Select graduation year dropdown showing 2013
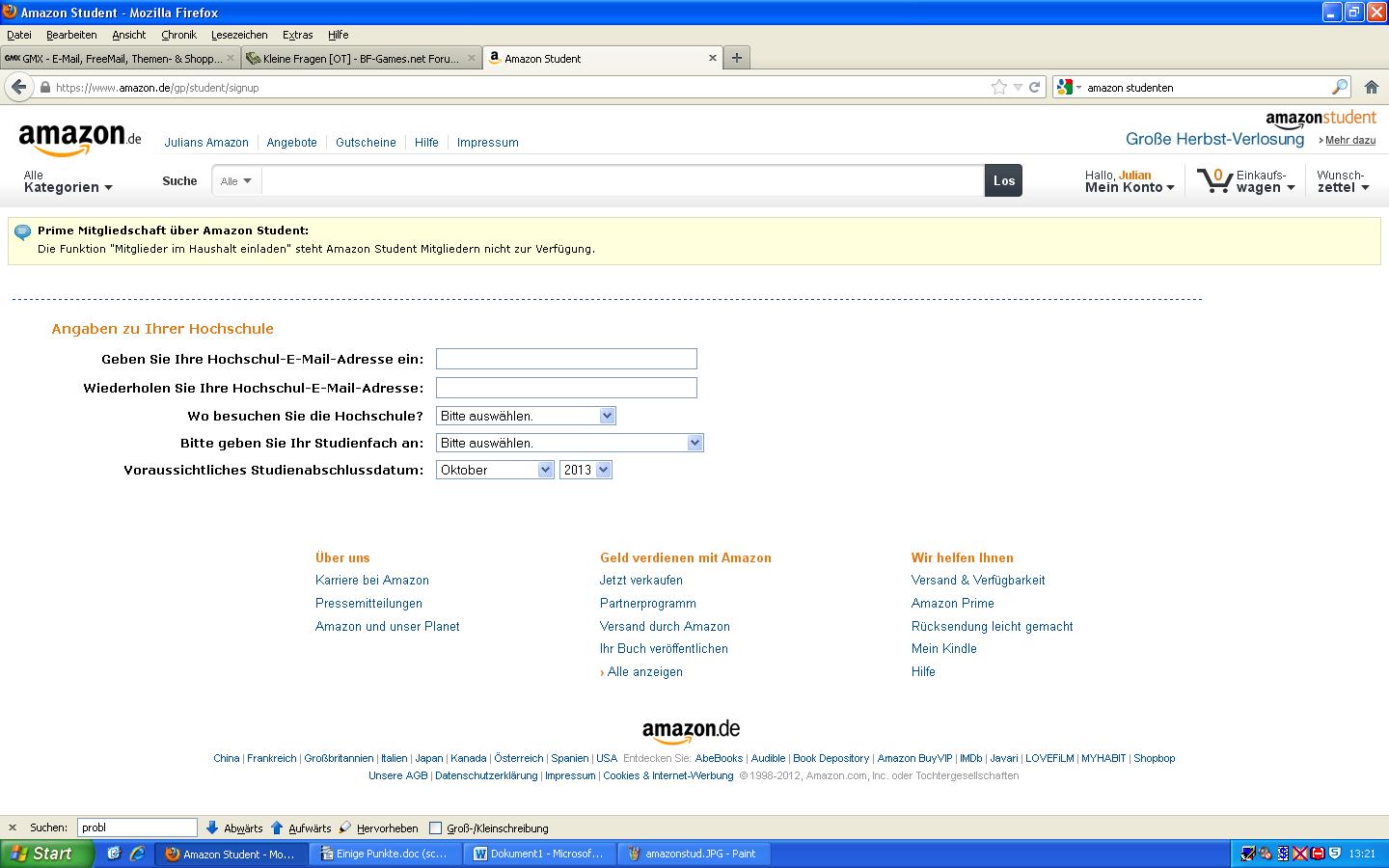1389x868 pixels. [586, 470]
